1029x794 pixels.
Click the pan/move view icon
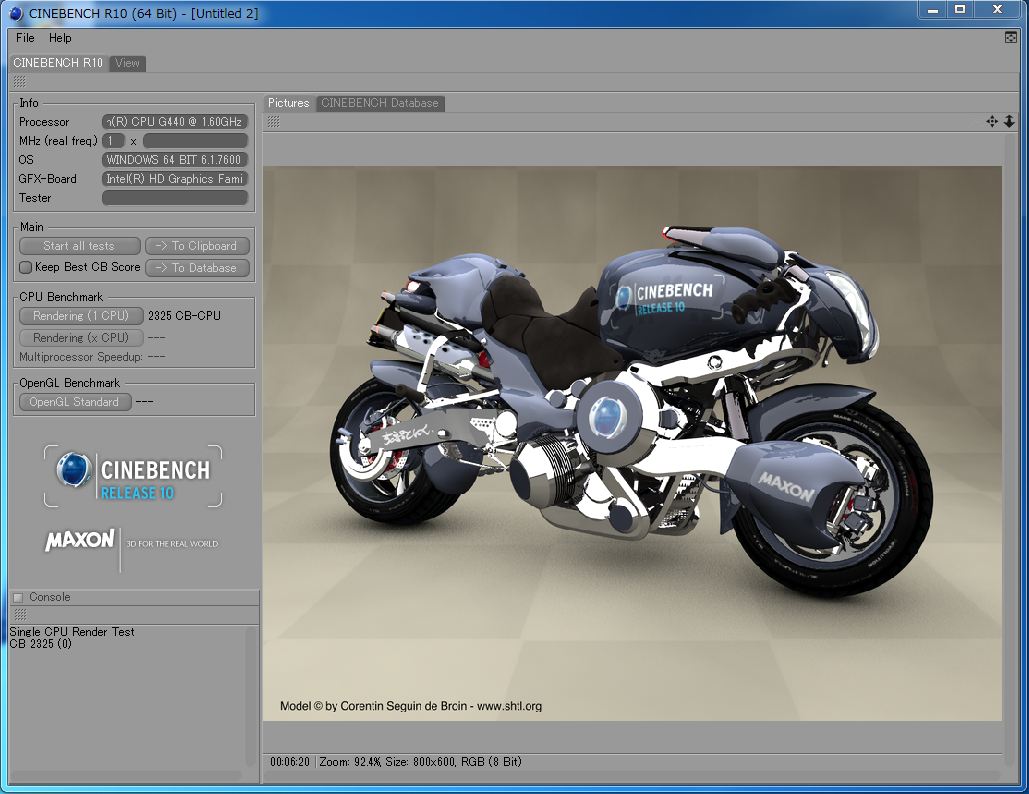pyautogui.click(x=991, y=121)
